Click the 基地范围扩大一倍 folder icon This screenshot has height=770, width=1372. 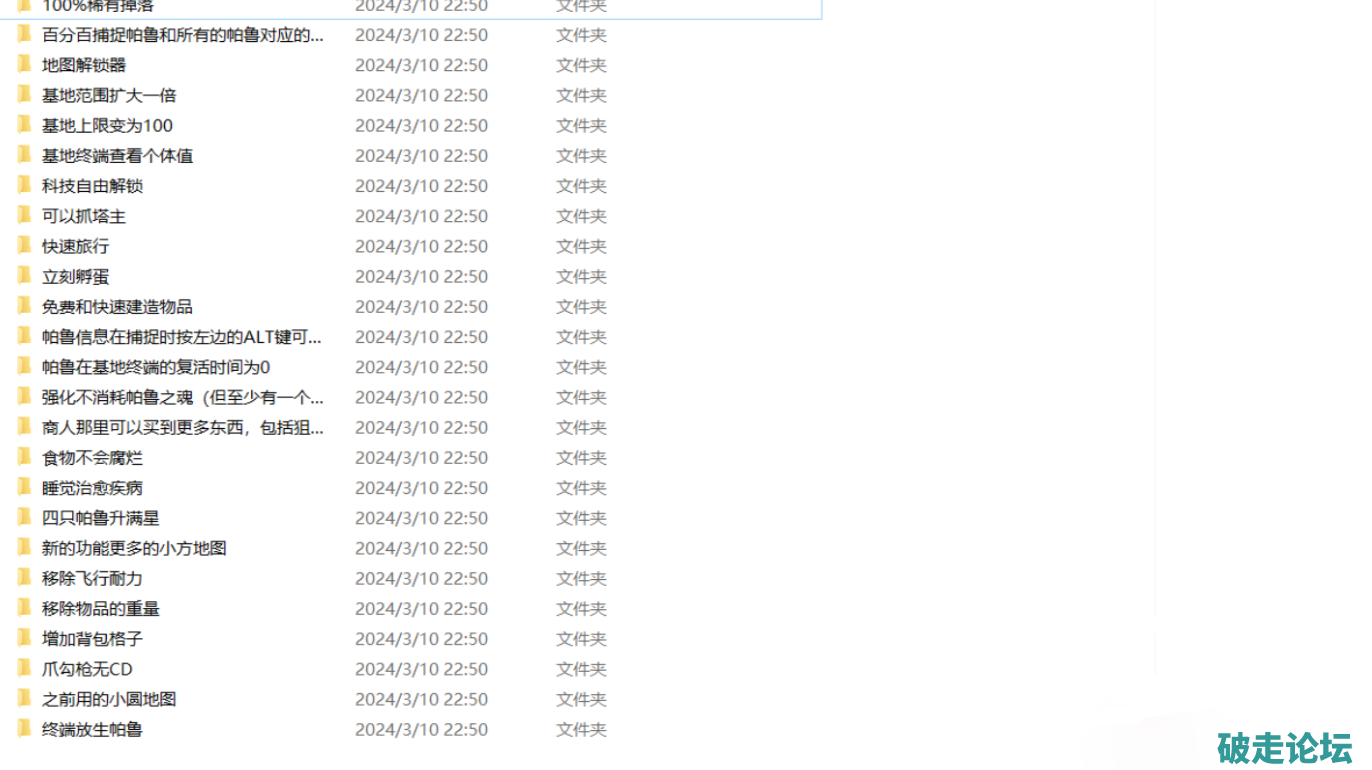(24, 95)
